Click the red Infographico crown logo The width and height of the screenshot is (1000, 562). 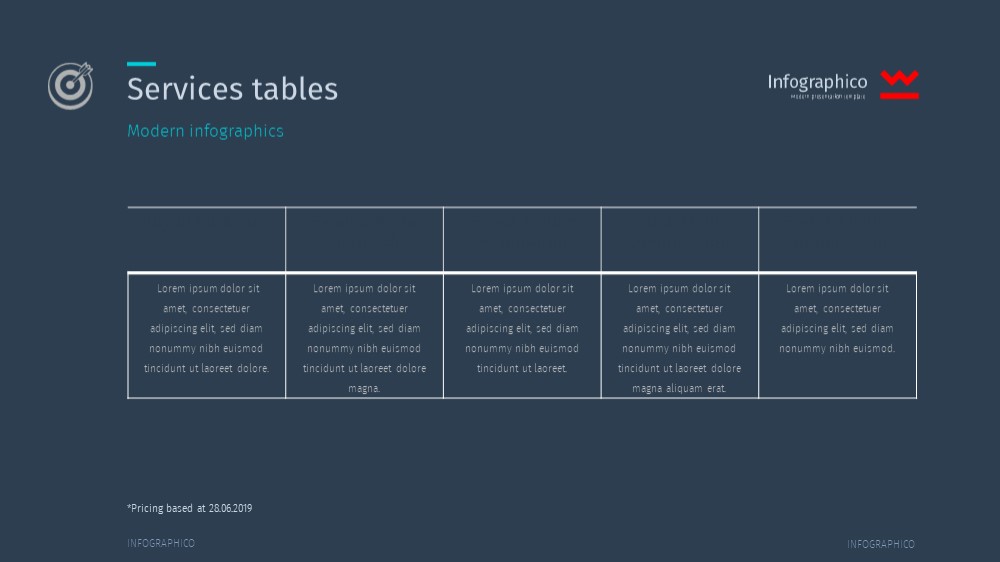coord(899,84)
